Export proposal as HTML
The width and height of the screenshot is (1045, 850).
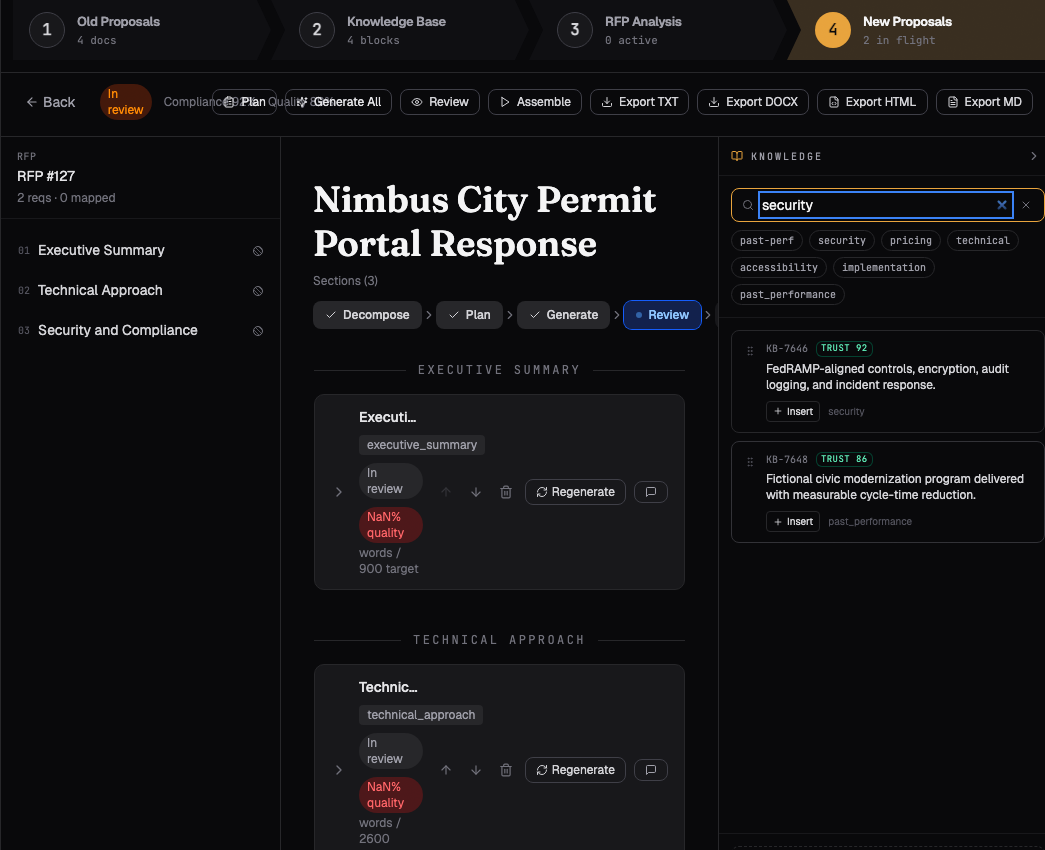tap(872, 102)
